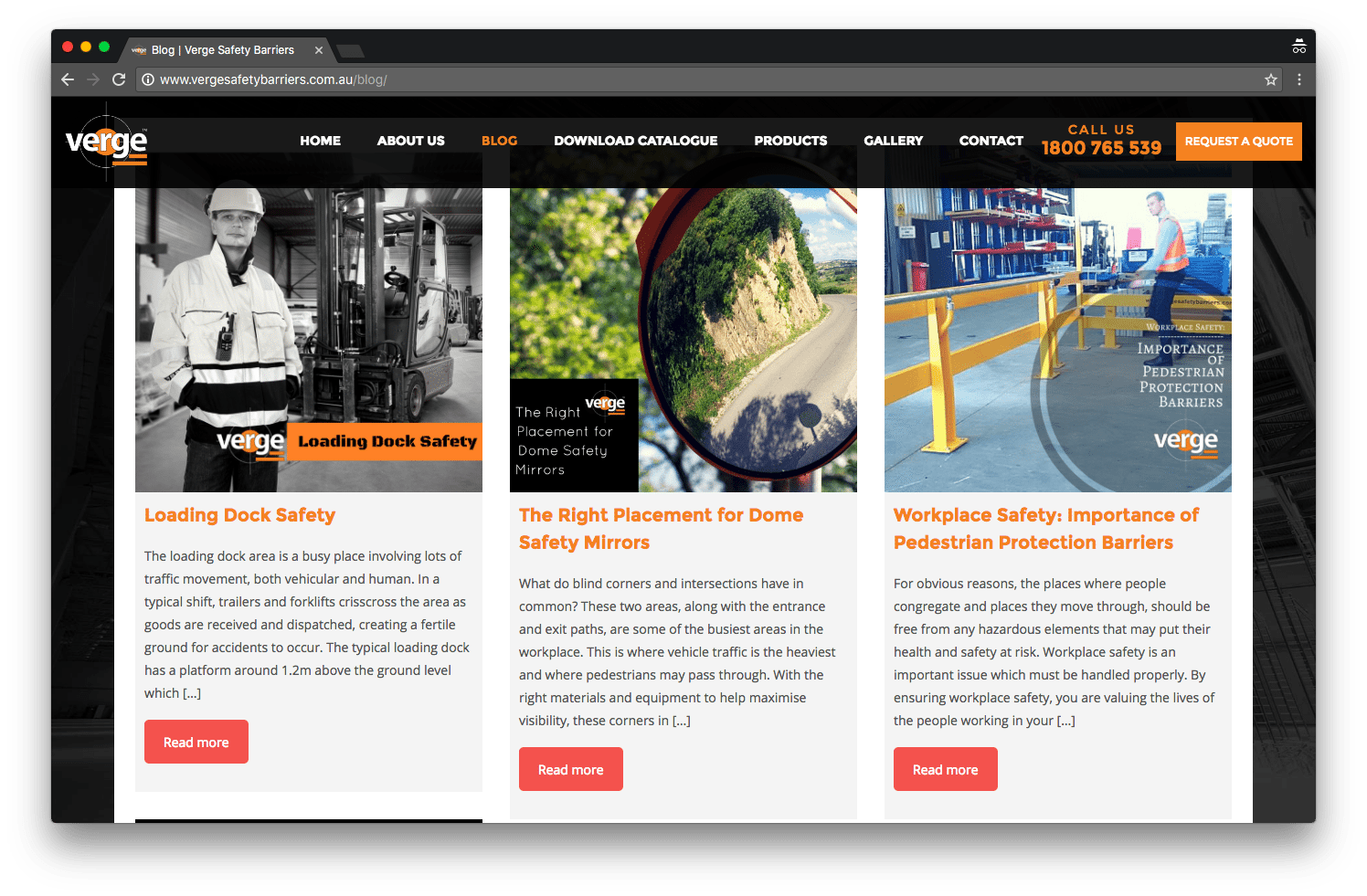Open the Chrome three-dot menu

(1299, 79)
